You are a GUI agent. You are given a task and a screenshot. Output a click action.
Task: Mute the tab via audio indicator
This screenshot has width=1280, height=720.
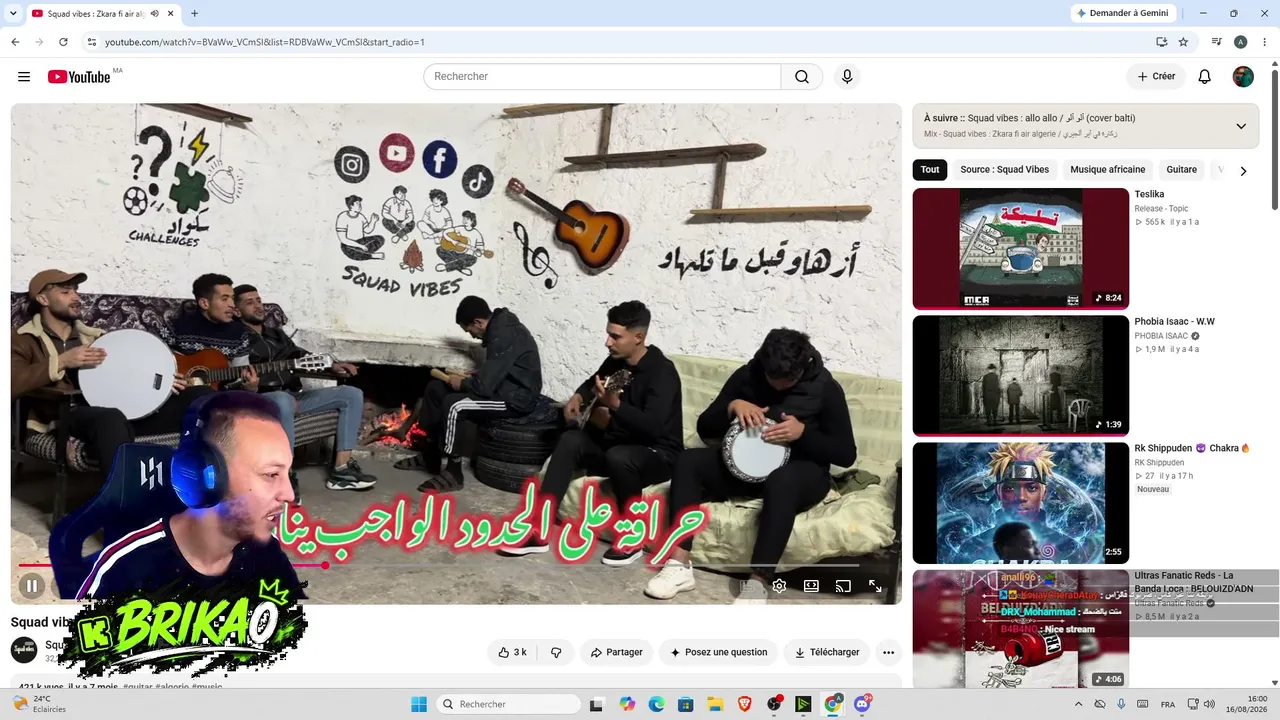click(154, 13)
